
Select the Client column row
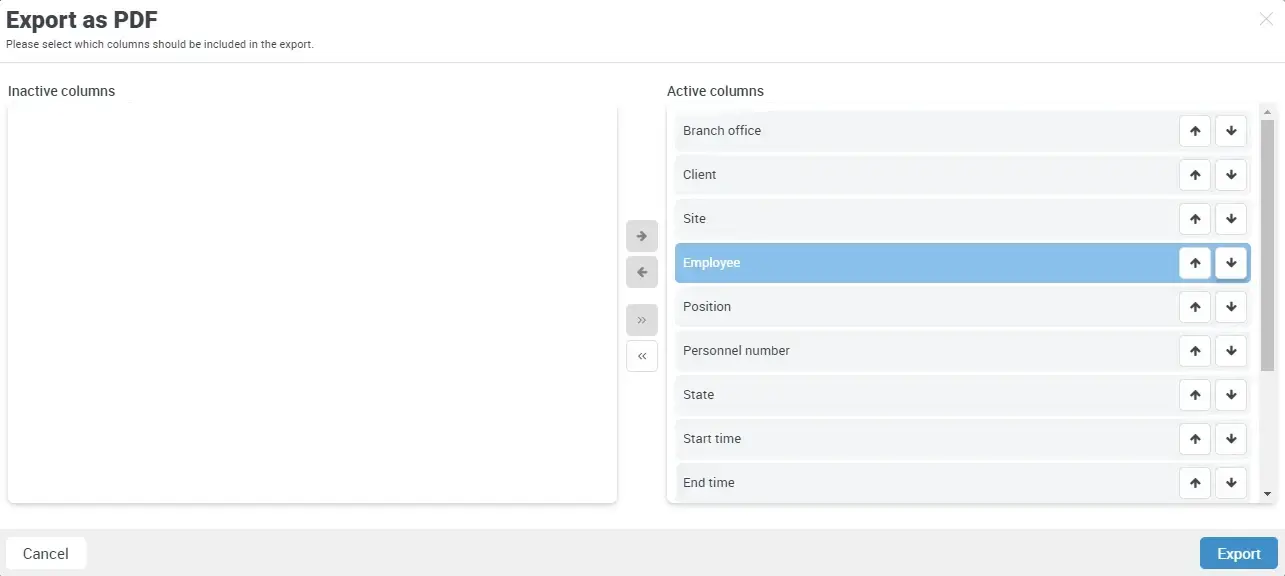[900, 175]
